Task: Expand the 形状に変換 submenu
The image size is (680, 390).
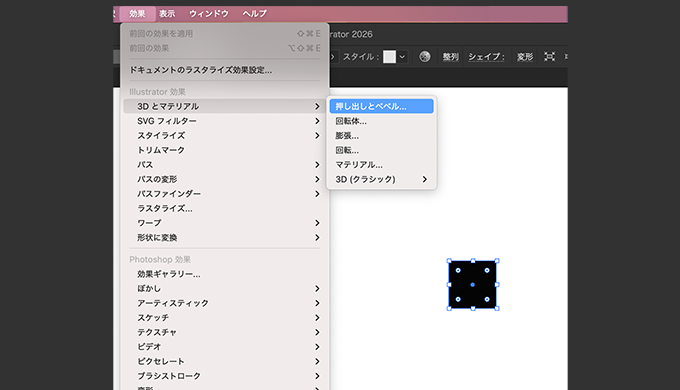Action: (225, 238)
